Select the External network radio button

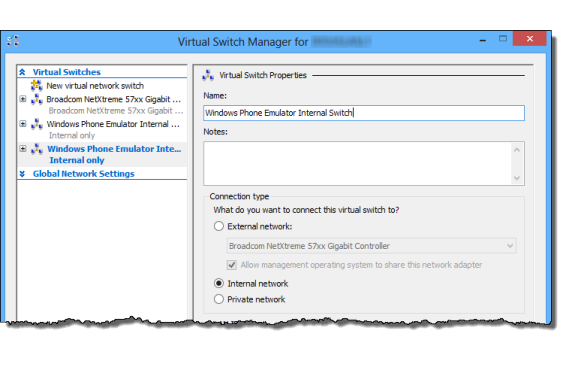click(x=219, y=226)
